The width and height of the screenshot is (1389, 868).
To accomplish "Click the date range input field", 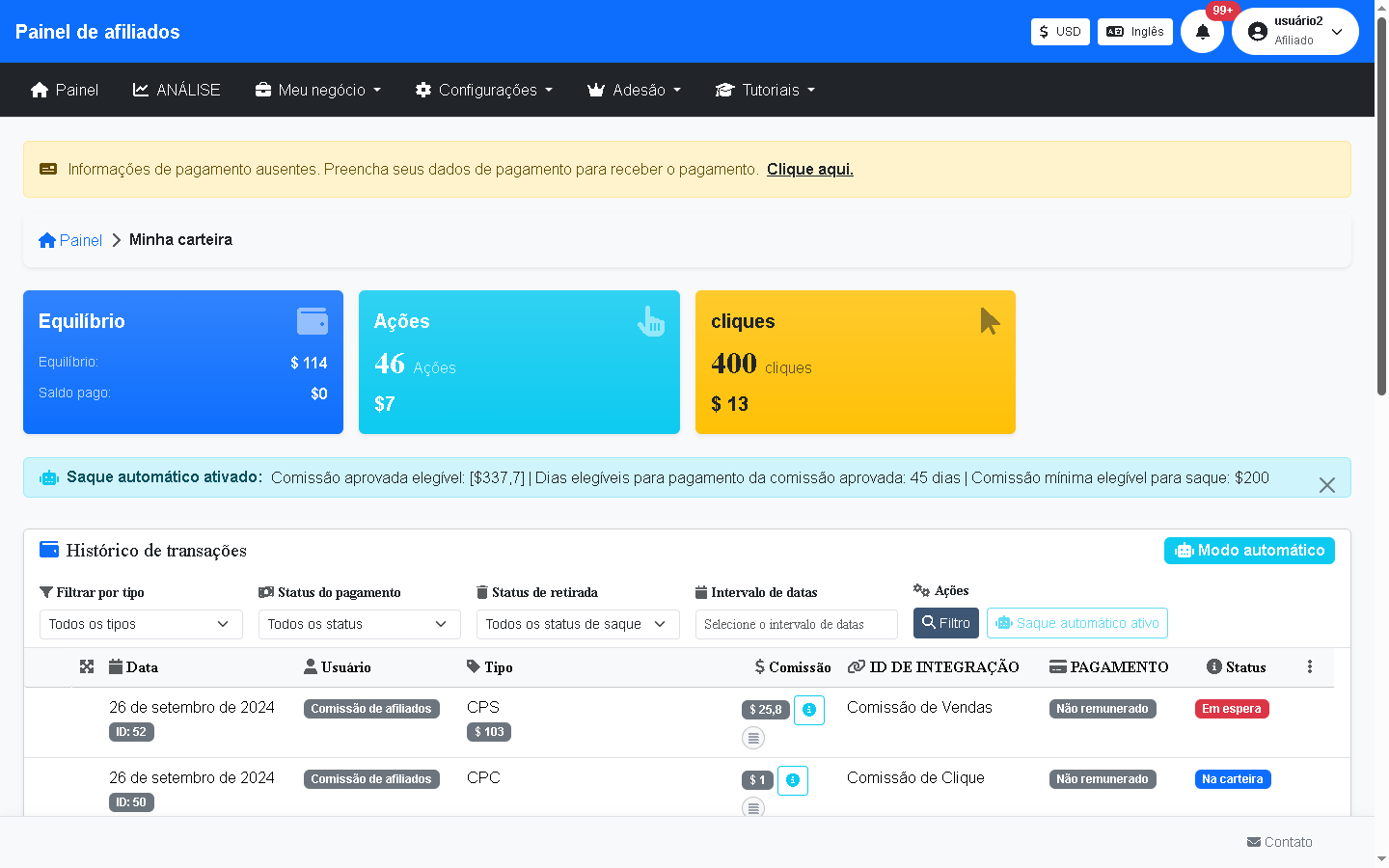I will coord(796,624).
